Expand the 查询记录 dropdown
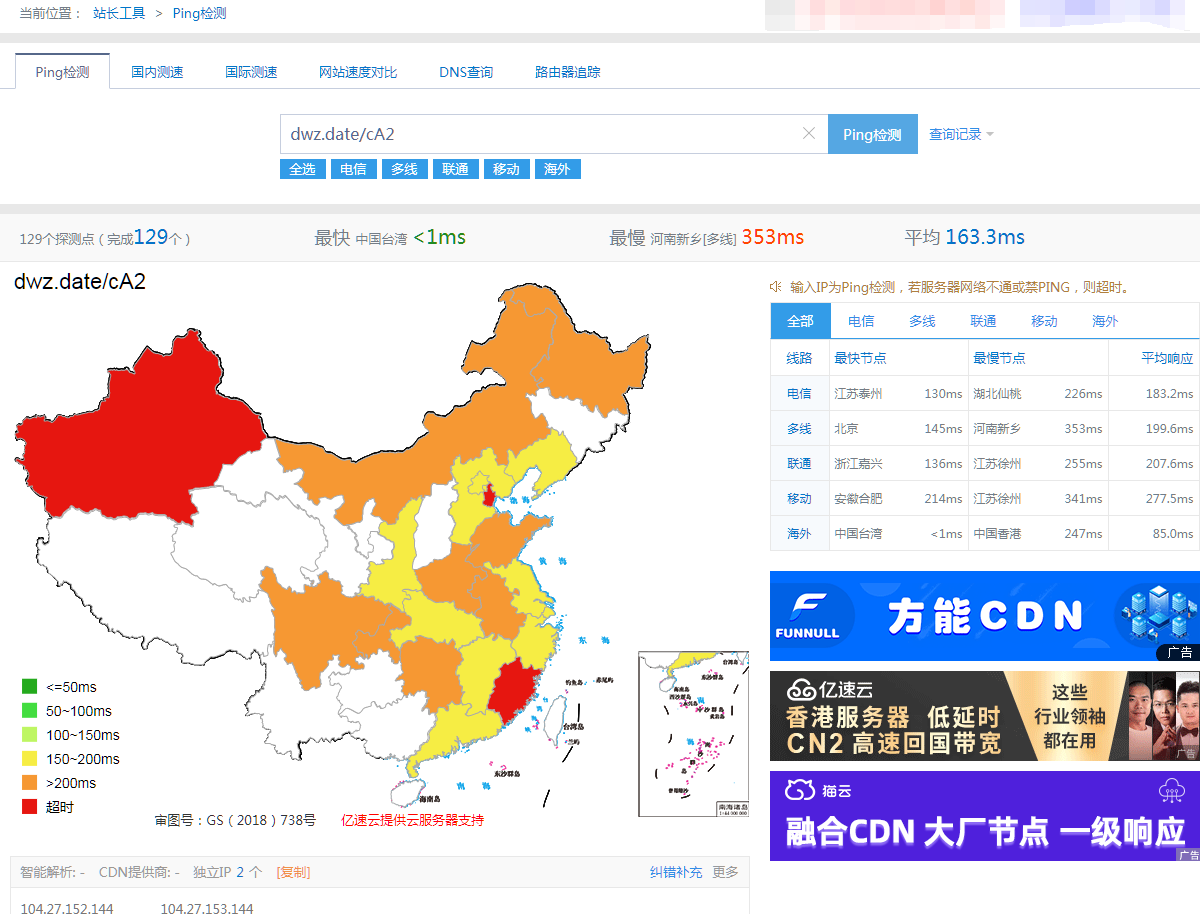Screen dimensions: 1200x914 [x=961, y=134]
